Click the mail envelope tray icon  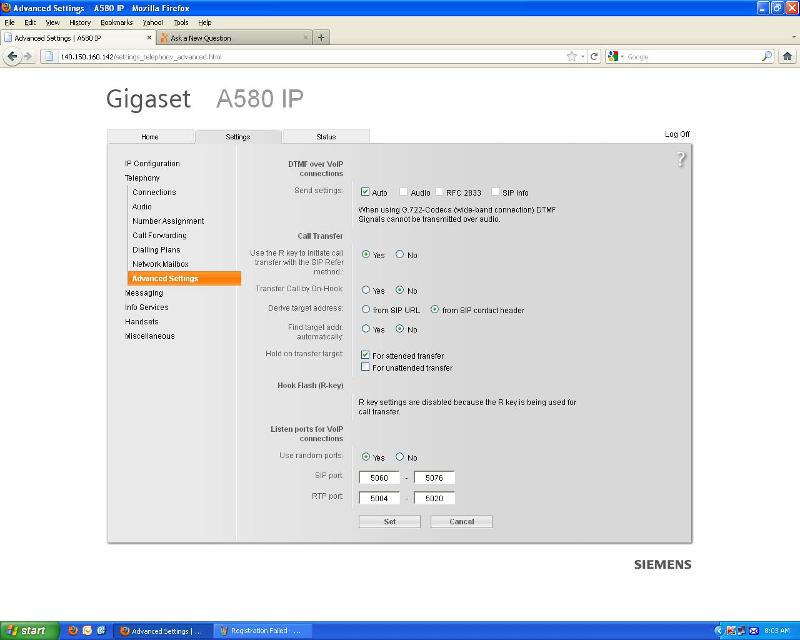tap(754, 631)
